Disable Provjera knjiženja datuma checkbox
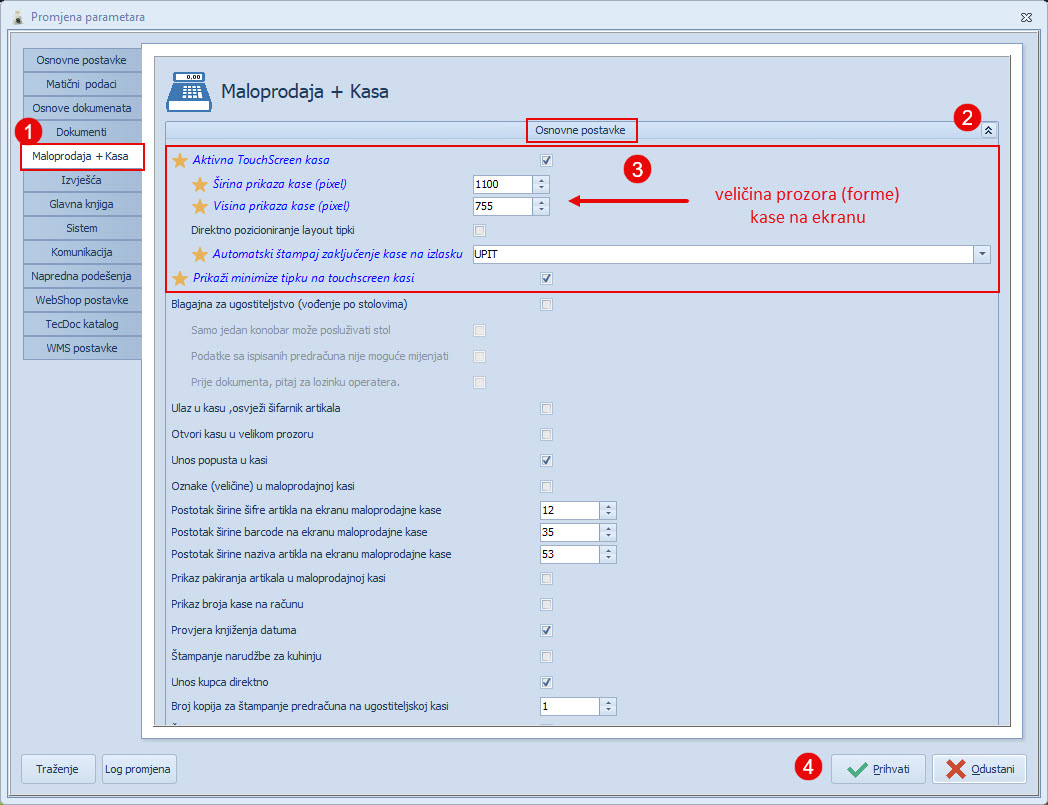 (x=546, y=631)
